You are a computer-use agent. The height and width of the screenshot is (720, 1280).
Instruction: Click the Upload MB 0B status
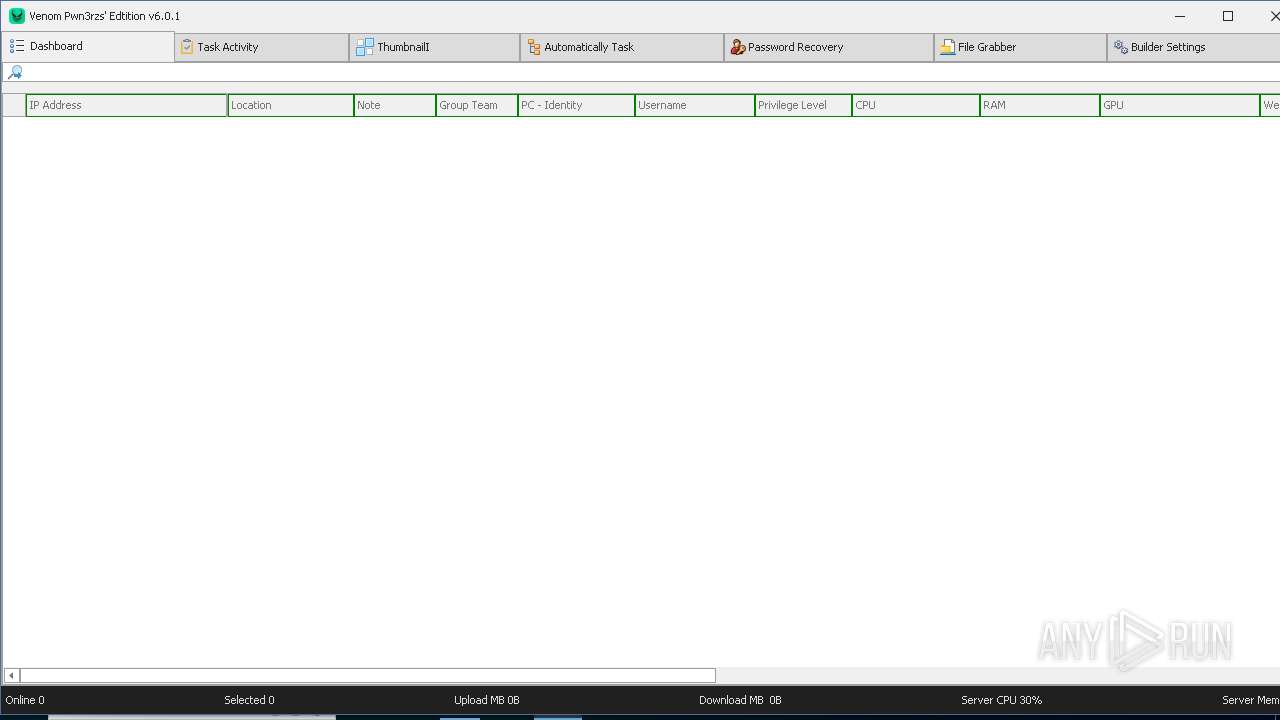486,700
